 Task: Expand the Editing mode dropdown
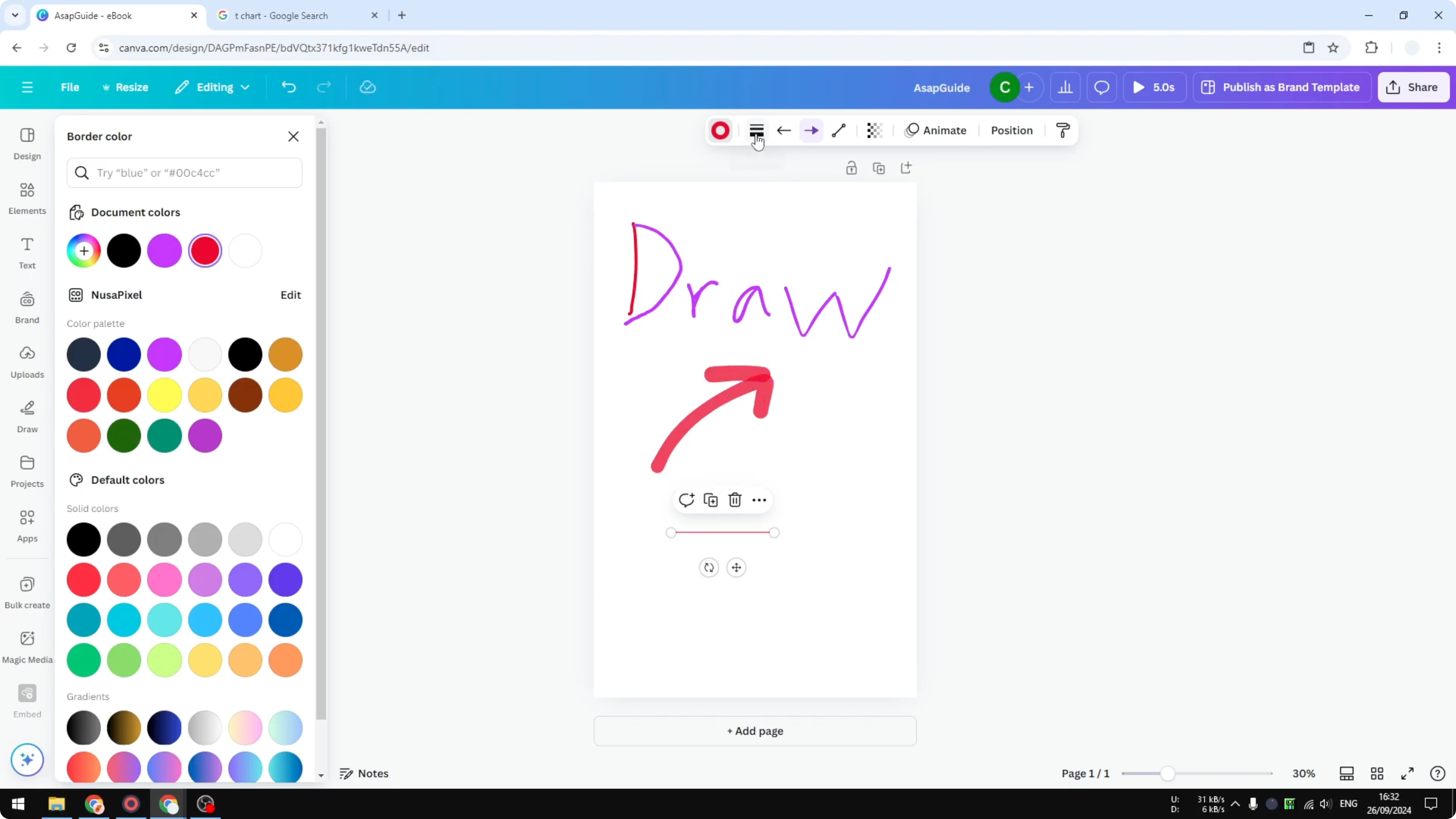pyautogui.click(x=212, y=87)
